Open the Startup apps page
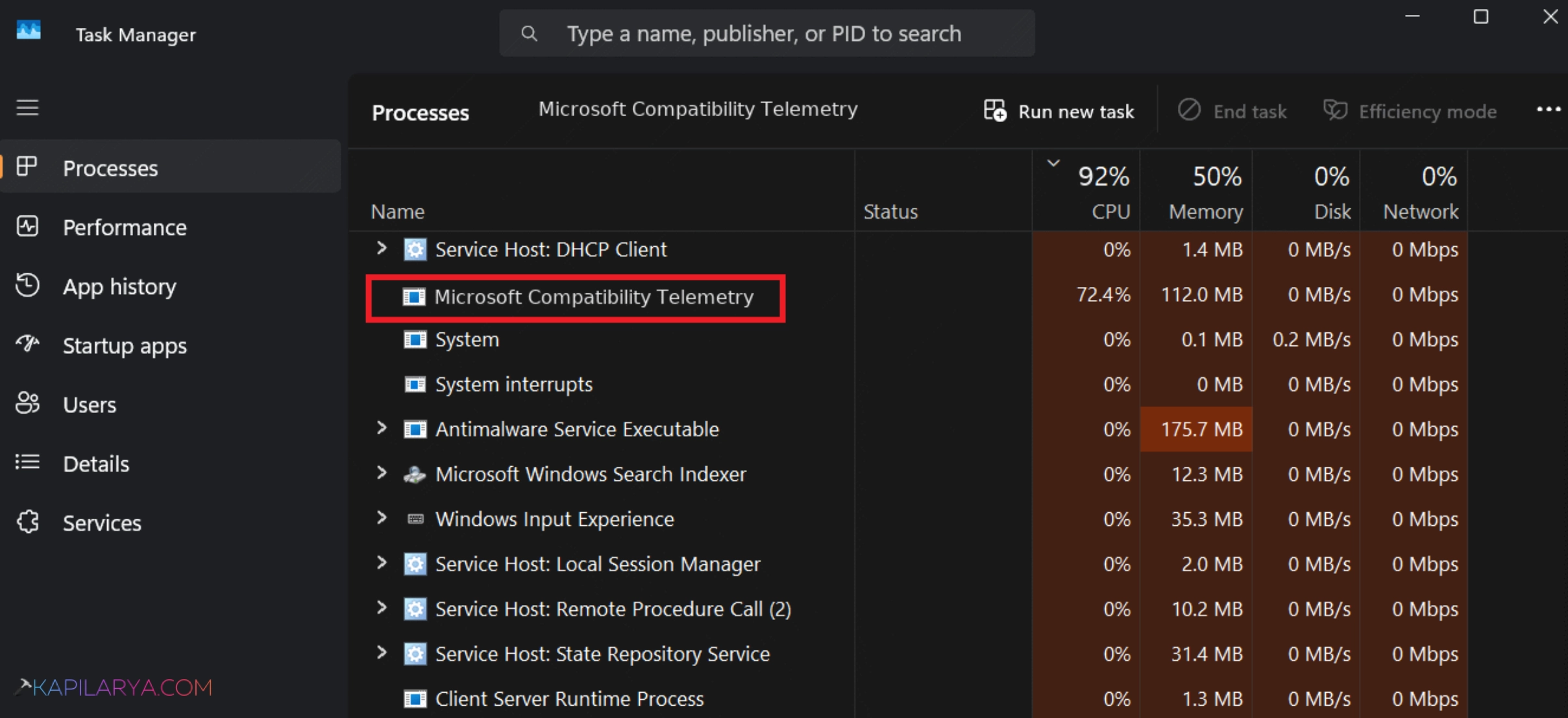This screenshot has width=1568, height=718. [170, 345]
